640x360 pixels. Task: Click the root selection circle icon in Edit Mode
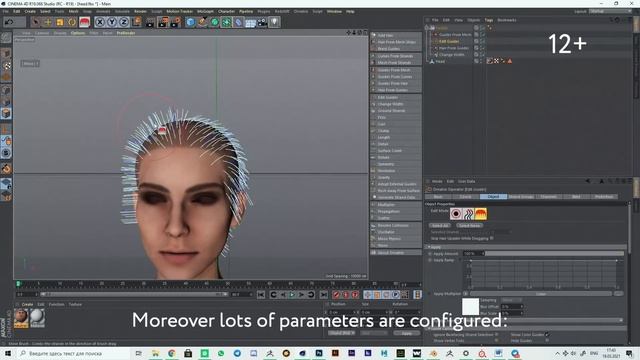(x=456, y=214)
